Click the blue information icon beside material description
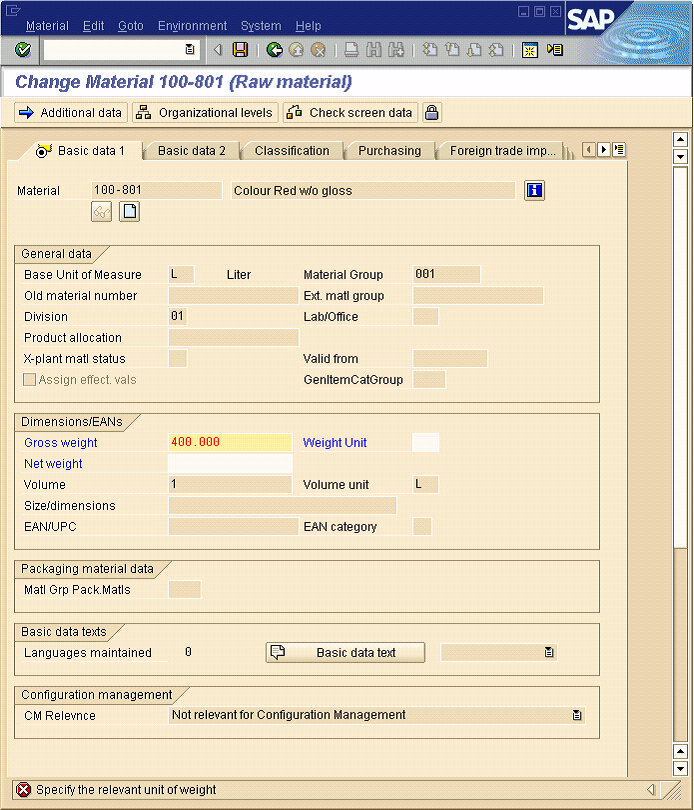 click(x=534, y=191)
